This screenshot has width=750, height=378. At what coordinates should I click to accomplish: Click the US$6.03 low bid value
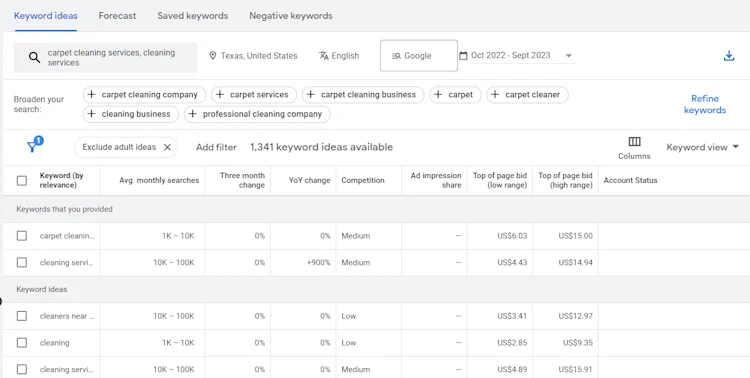click(x=512, y=236)
